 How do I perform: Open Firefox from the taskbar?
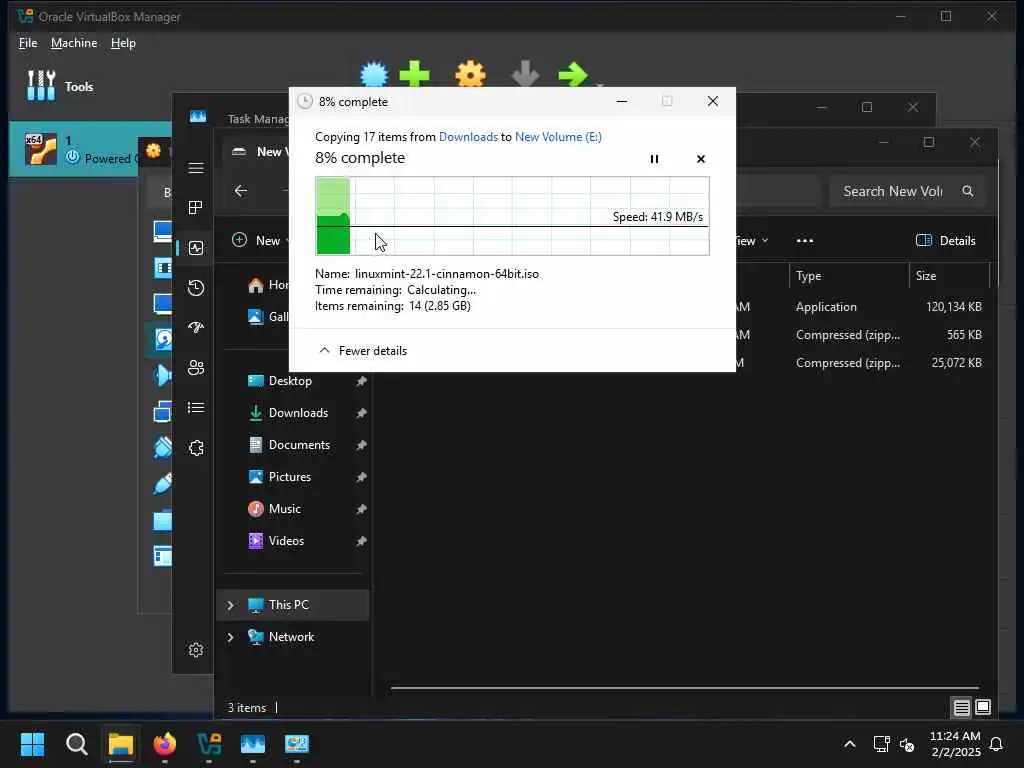tap(165, 744)
